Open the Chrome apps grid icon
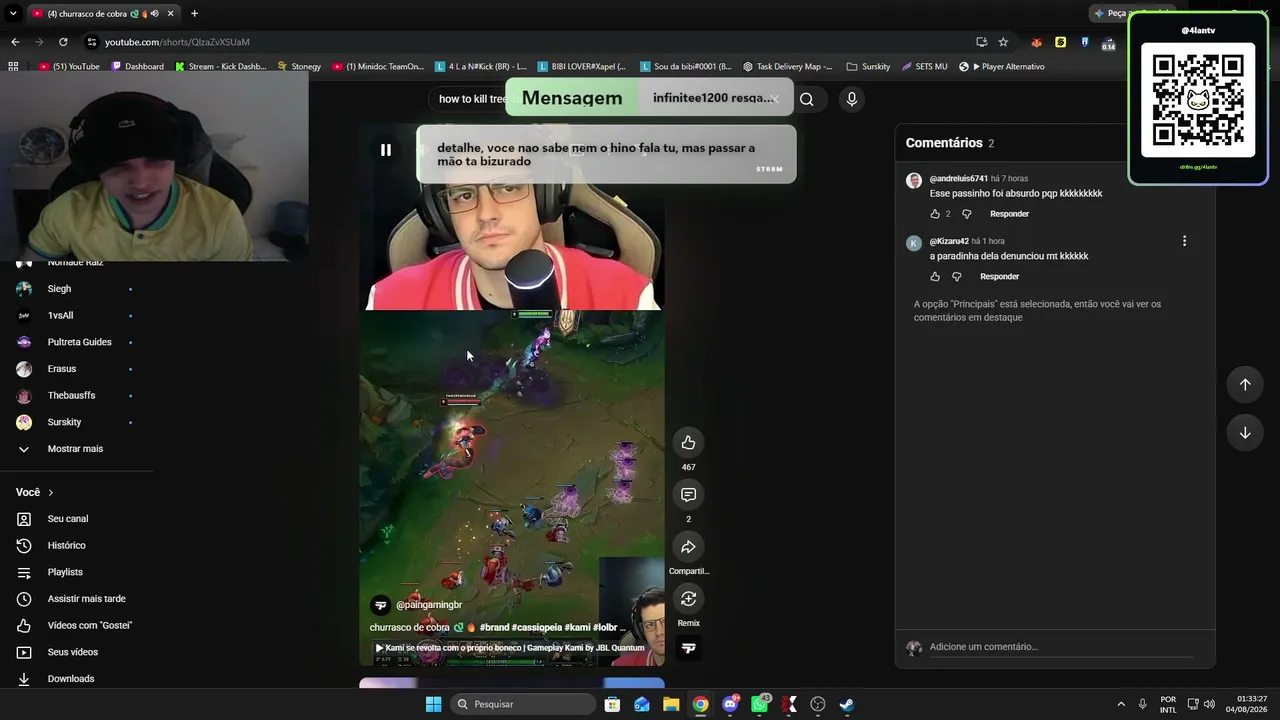Image resolution: width=1280 pixels, height=720 pixels. 13,67
